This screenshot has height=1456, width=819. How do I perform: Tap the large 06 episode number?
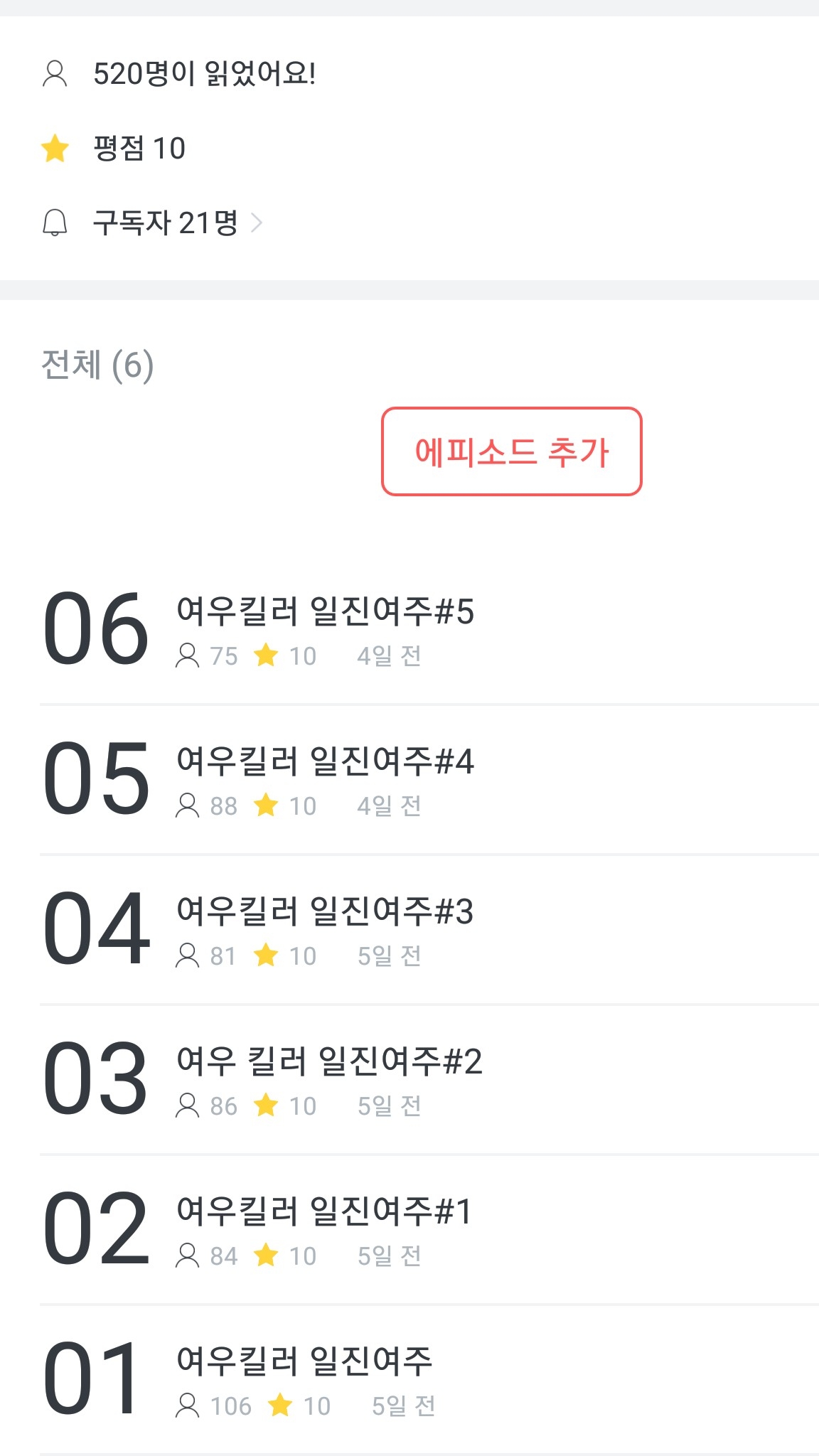96,629
